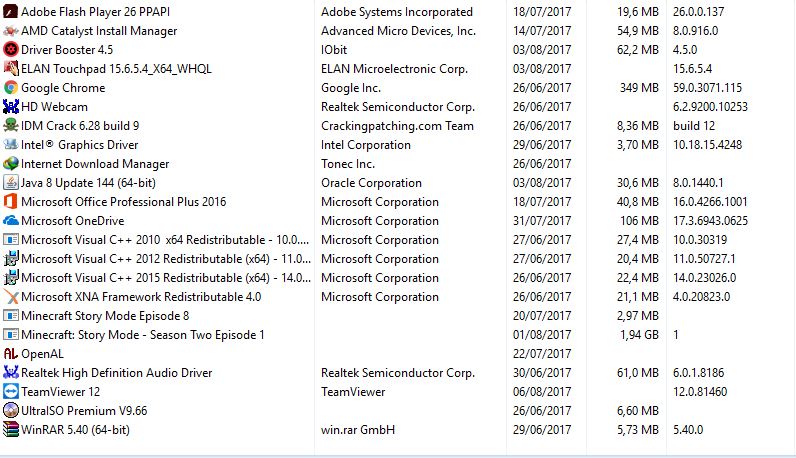Click the Microsoft OneDrive cloud icon
Screen dimensions: 796x458
pos(11,221)
